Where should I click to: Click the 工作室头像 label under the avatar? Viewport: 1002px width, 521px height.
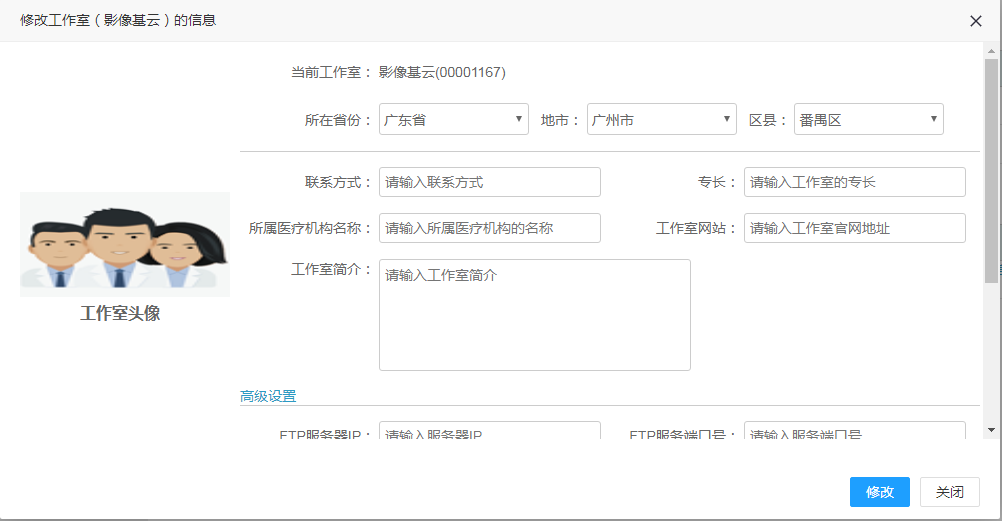120,313
